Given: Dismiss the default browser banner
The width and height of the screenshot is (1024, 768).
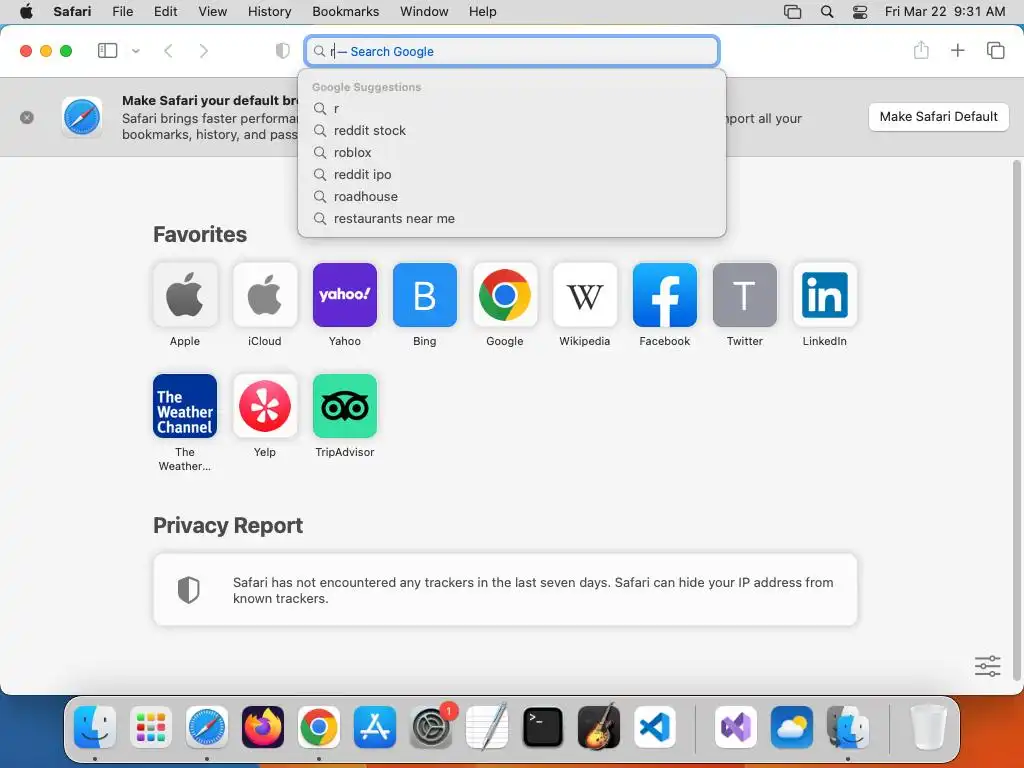Looking at the screenshot, I should tap(27, 118).
